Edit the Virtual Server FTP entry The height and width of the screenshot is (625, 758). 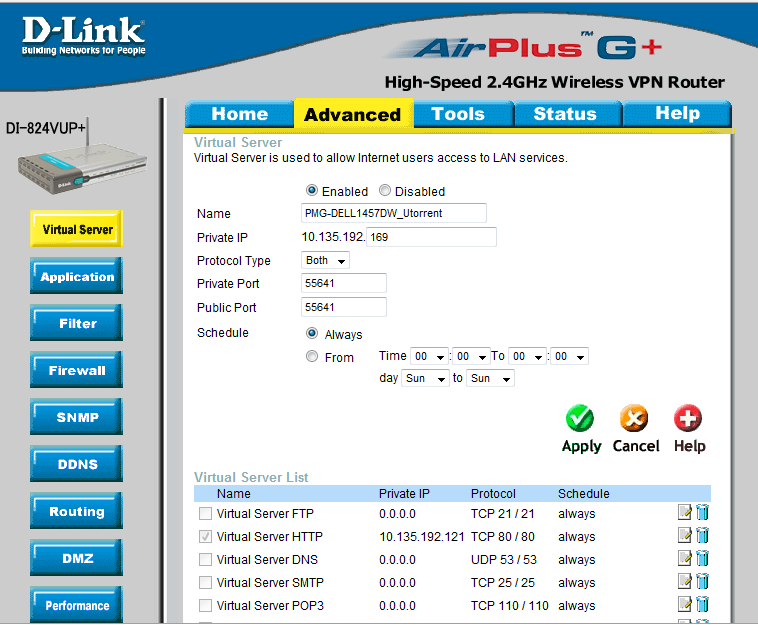click(685, 512)
